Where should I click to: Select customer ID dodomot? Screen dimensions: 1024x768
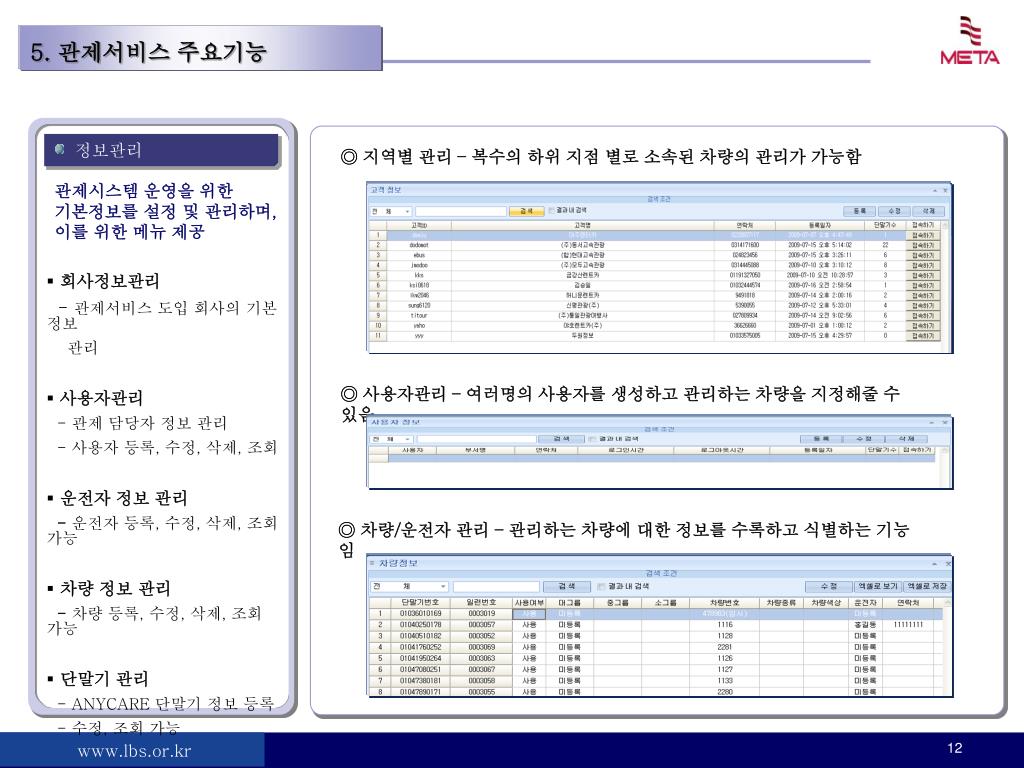(x=419, y=246)
